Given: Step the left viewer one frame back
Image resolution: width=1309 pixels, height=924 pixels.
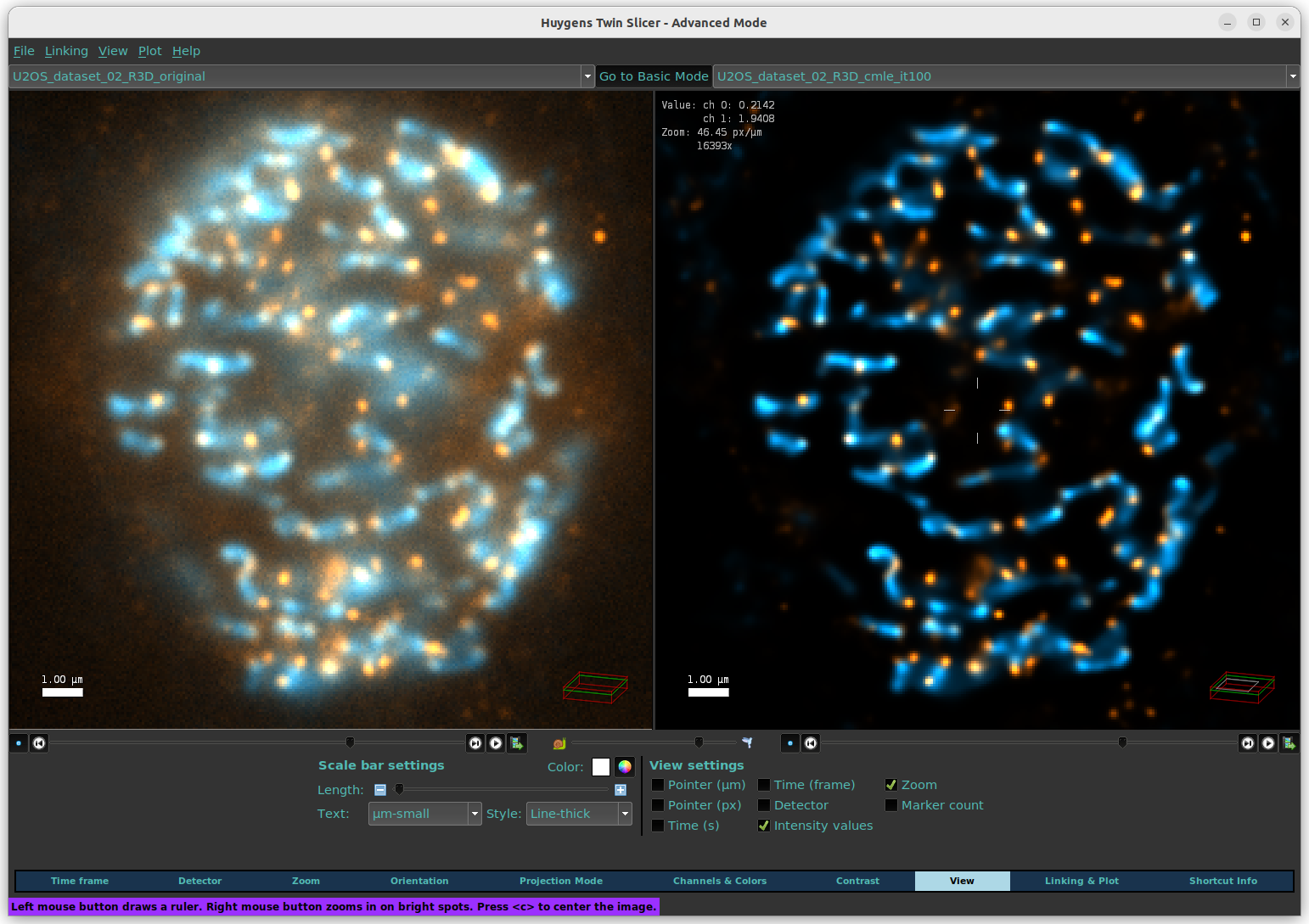Looking at the screenshot, I should coord(39,743).
